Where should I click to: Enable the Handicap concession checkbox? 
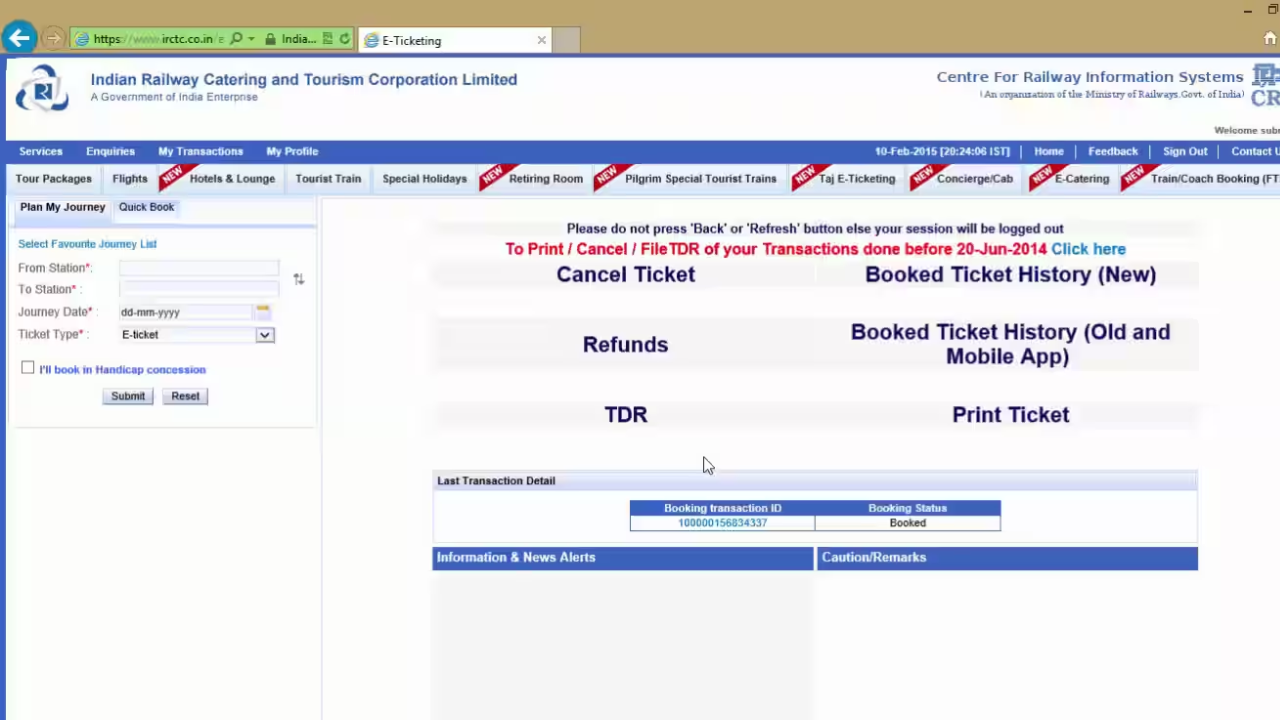28,368
